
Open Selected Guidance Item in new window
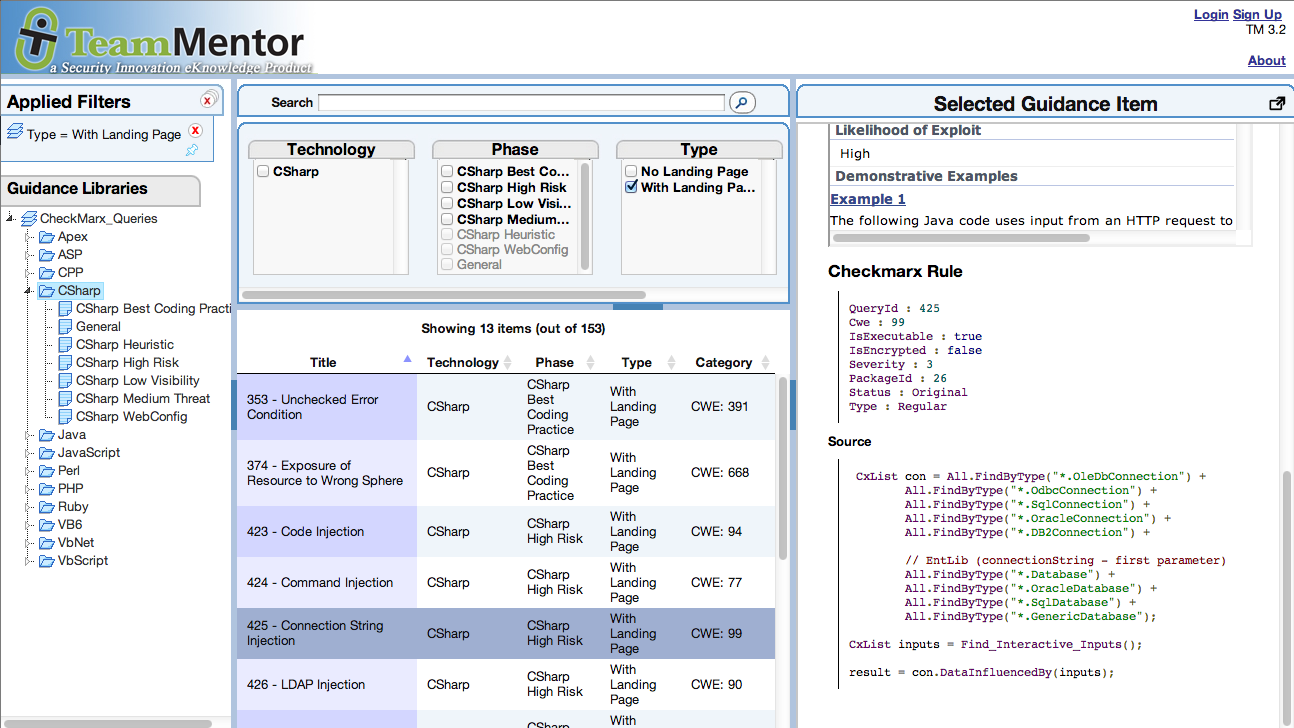click(x=1276, y=104)
